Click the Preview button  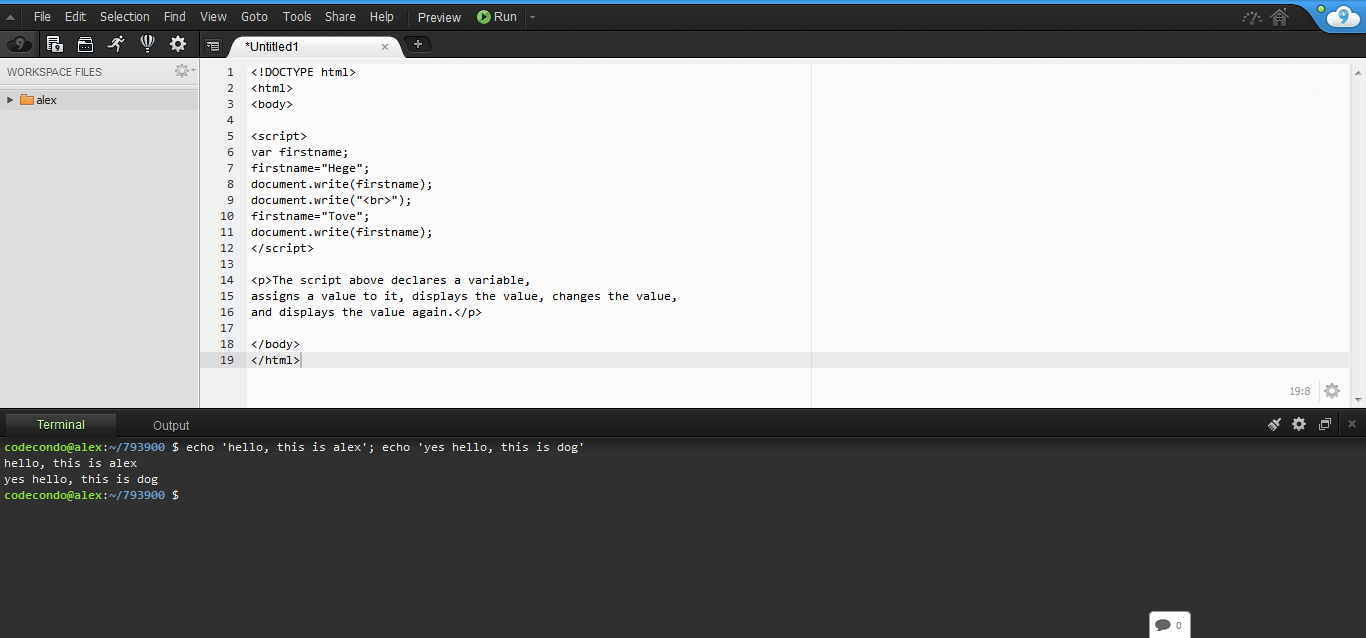tap(439, 17)
